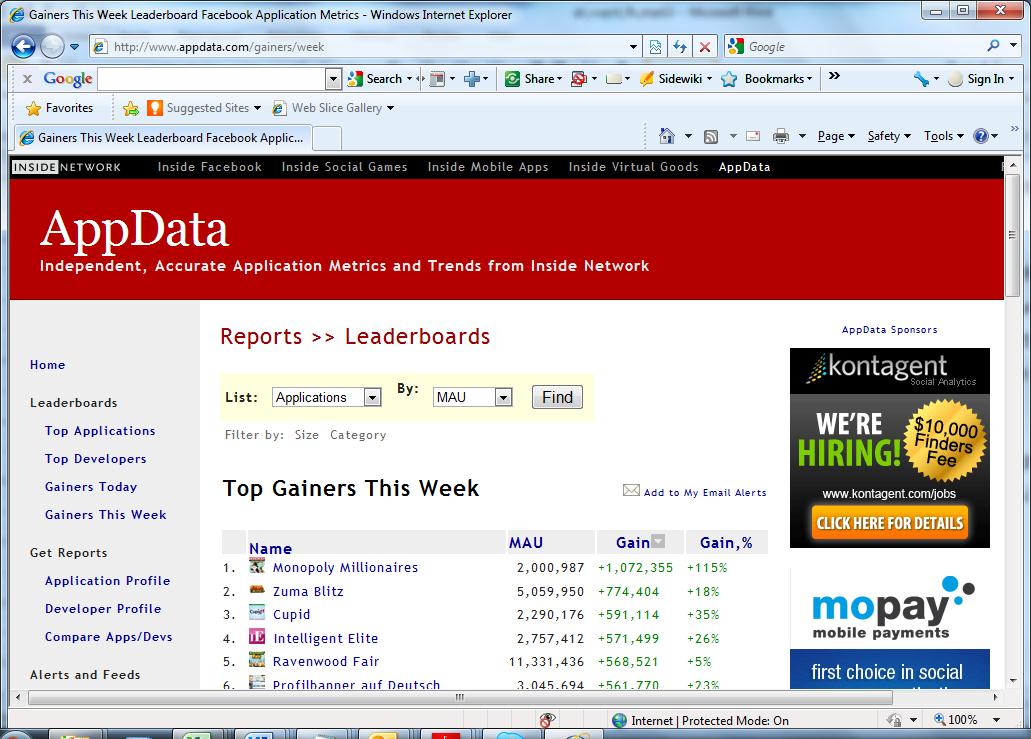Open Top Applications in the sidebar
Viewport: 1031px width, 739px height.
point(100,431)
